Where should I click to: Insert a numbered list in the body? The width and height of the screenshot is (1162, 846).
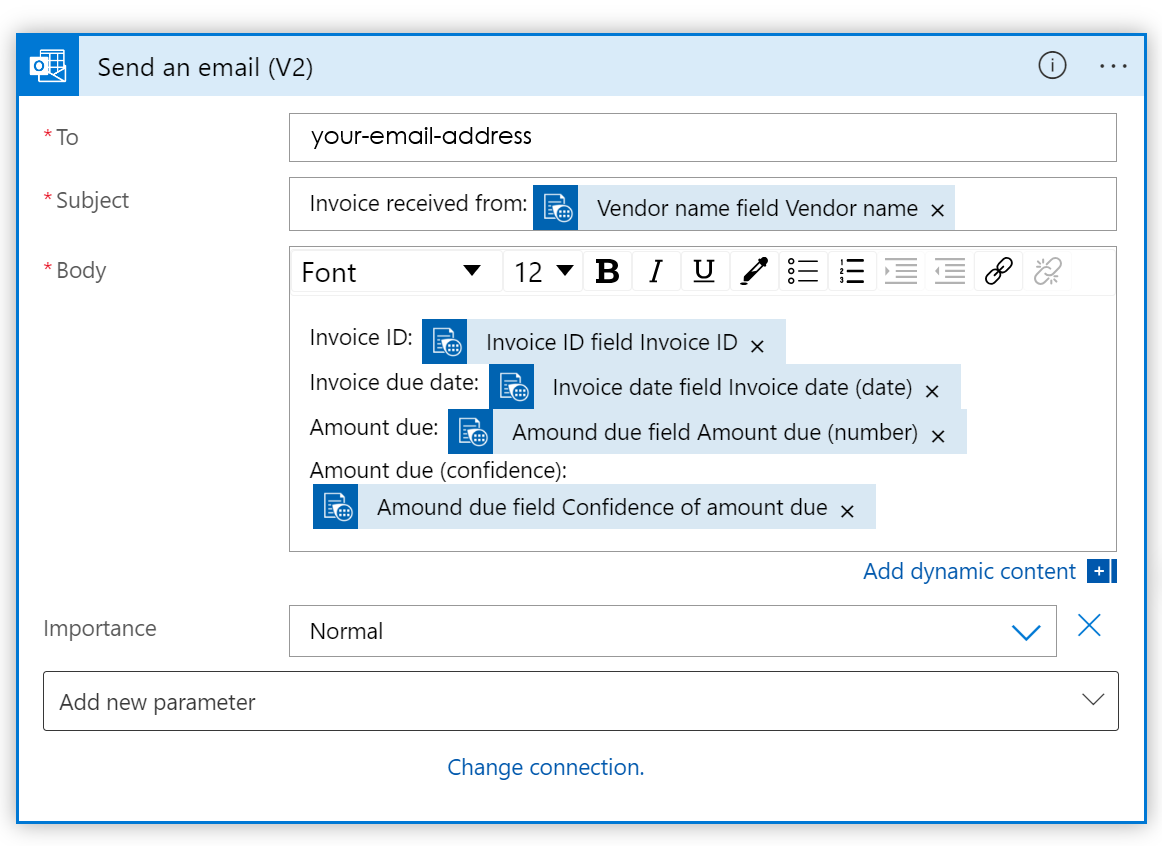point(852,270)
